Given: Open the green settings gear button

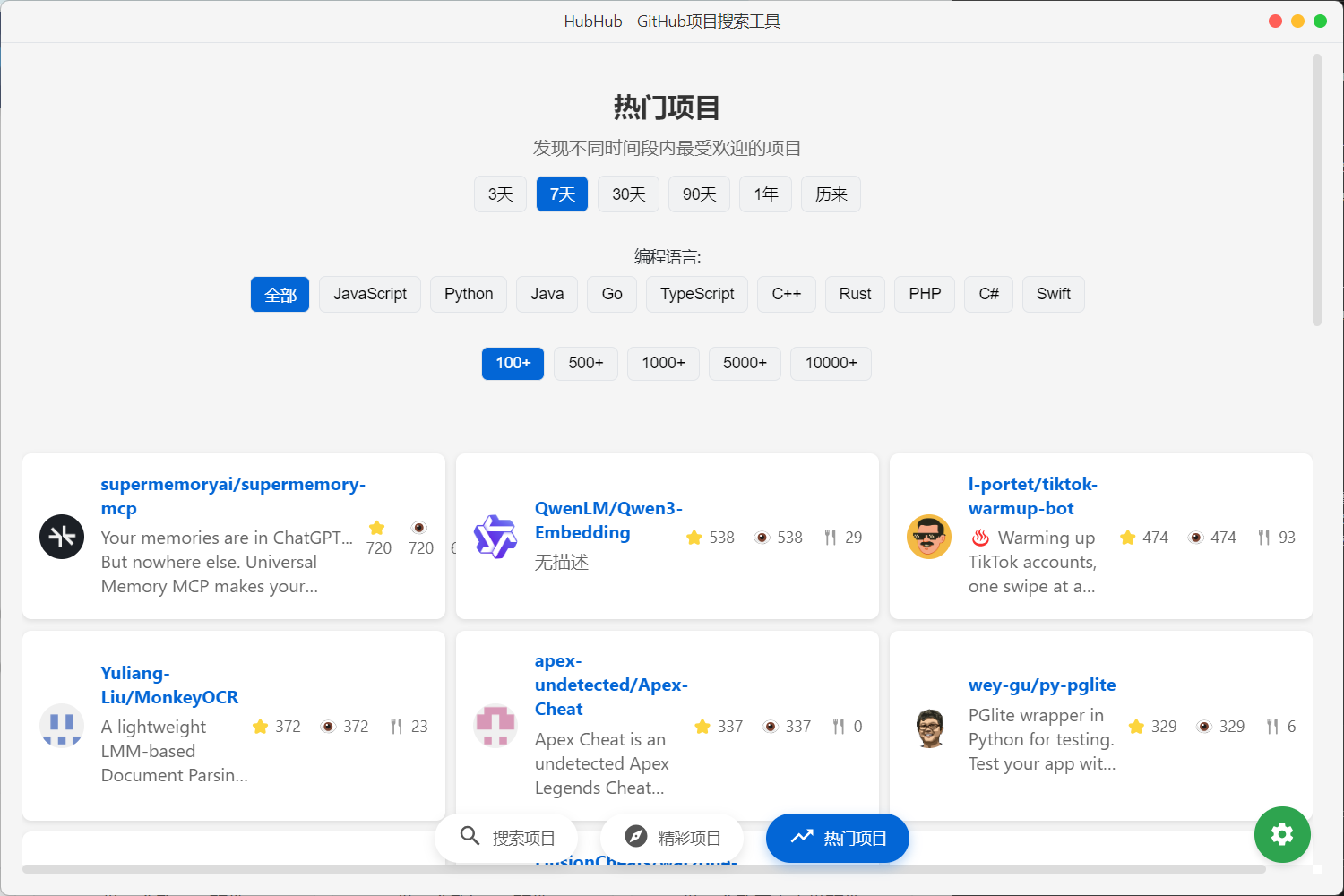Looking at the screenshot, I should click(x=1282, y=834).
